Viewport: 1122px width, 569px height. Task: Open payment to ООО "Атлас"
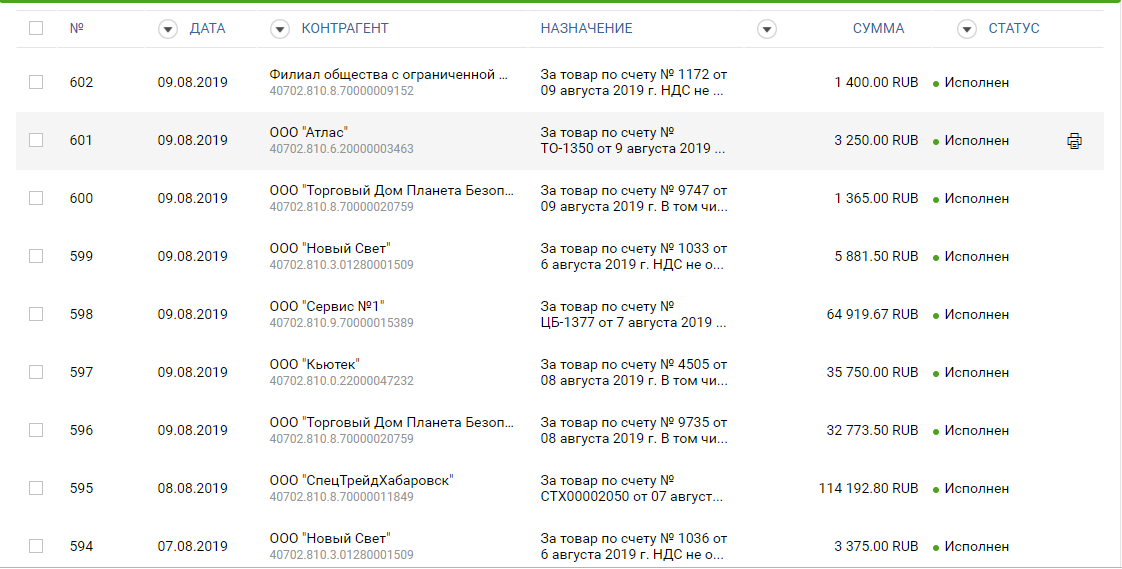[309, 132]
